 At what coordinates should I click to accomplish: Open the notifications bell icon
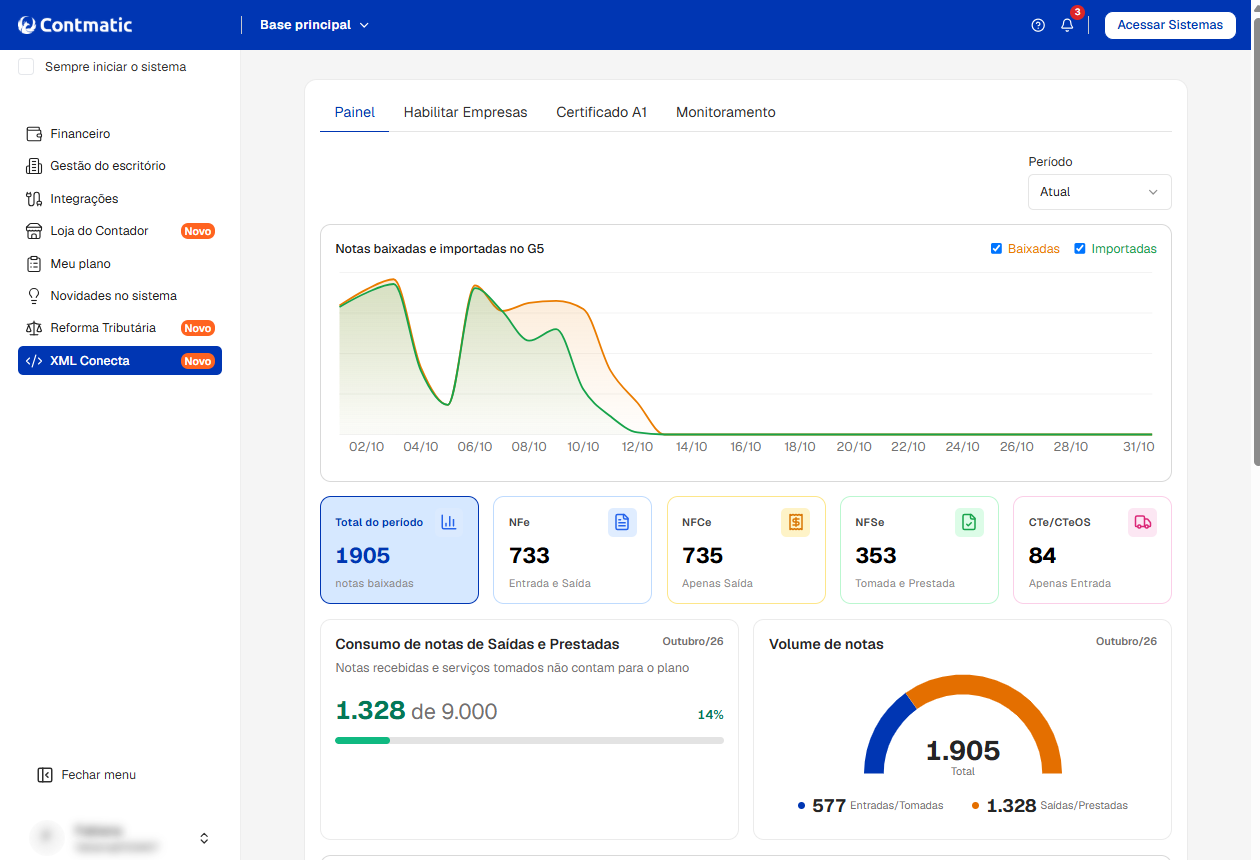1067,25
